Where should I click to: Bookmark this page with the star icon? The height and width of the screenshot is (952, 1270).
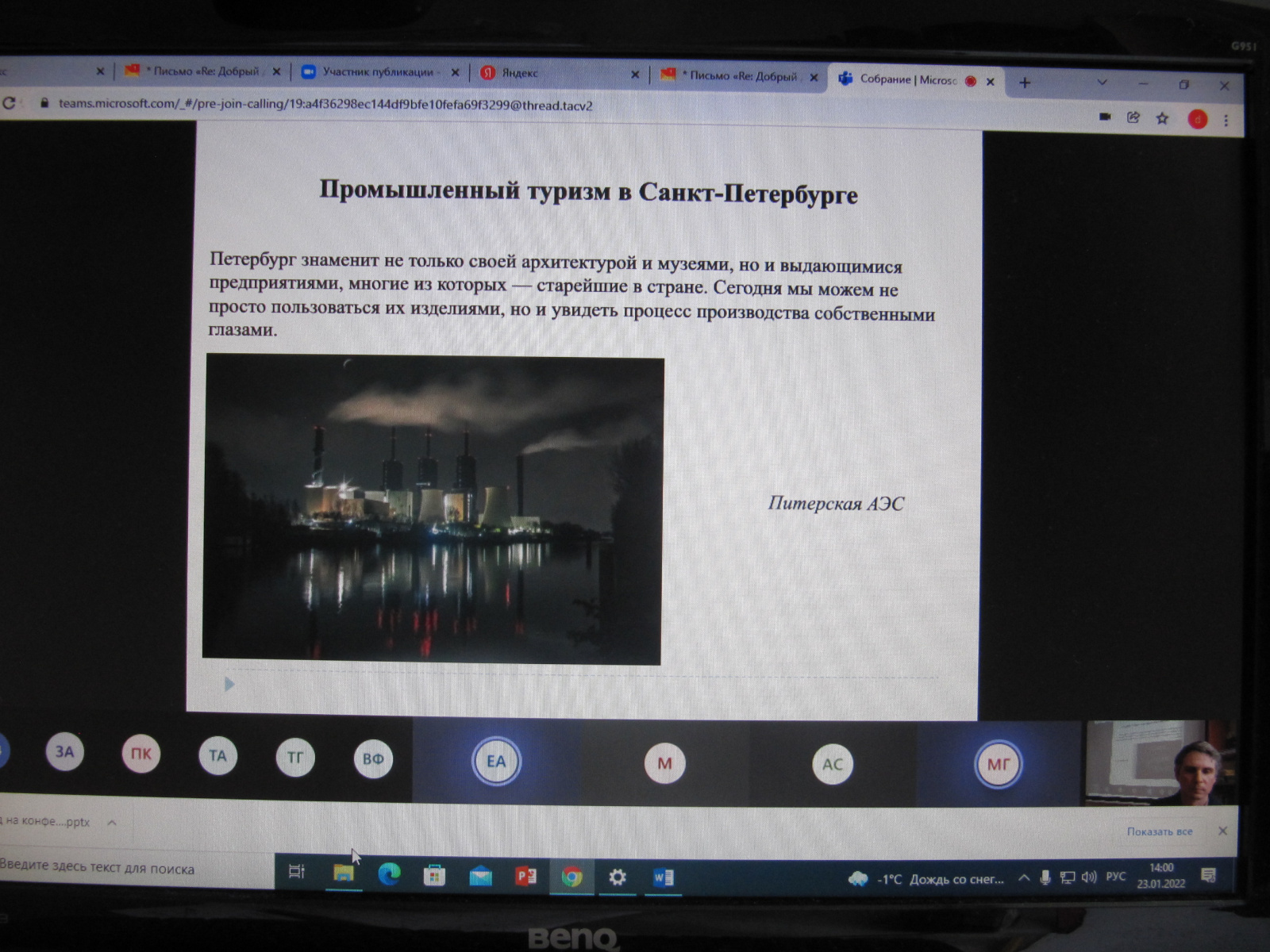(1163, 118)
